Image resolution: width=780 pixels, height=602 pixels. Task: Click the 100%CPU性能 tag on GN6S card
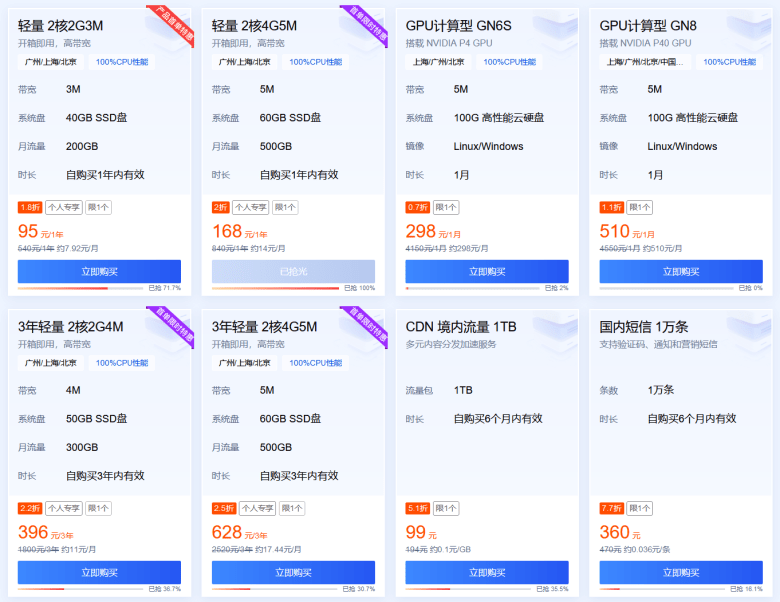point(509,62)
